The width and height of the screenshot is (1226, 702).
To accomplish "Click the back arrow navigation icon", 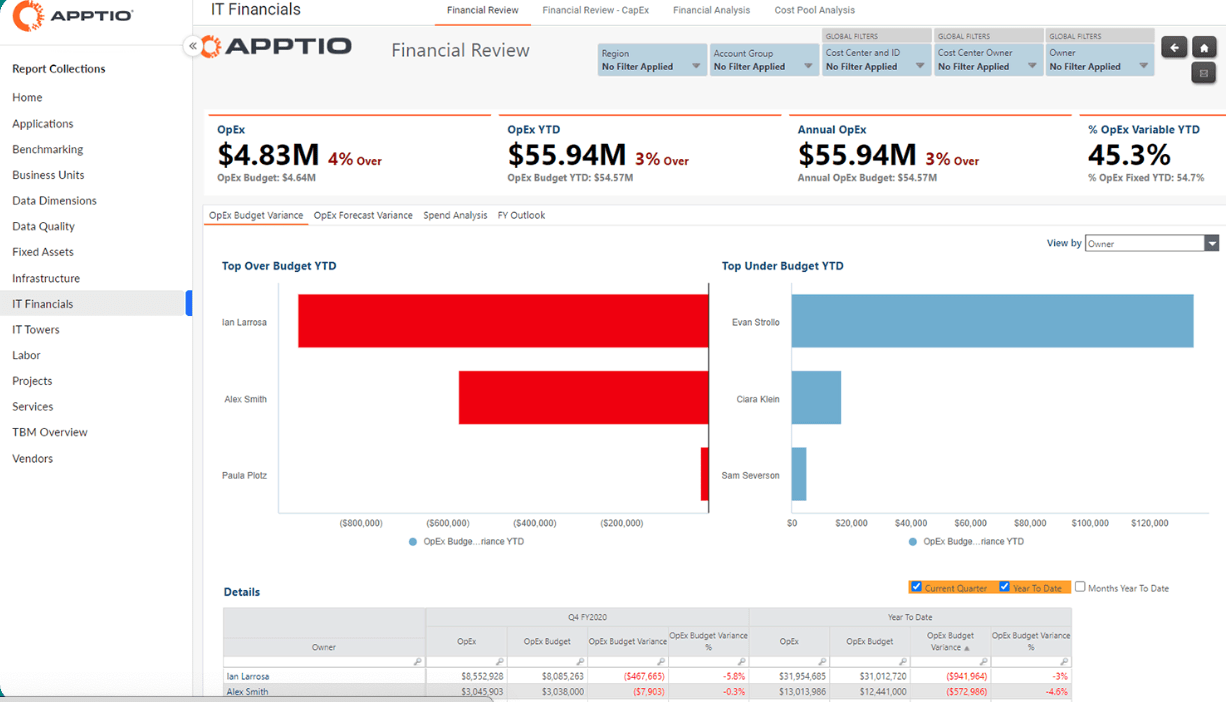I will pos(1174,47).
